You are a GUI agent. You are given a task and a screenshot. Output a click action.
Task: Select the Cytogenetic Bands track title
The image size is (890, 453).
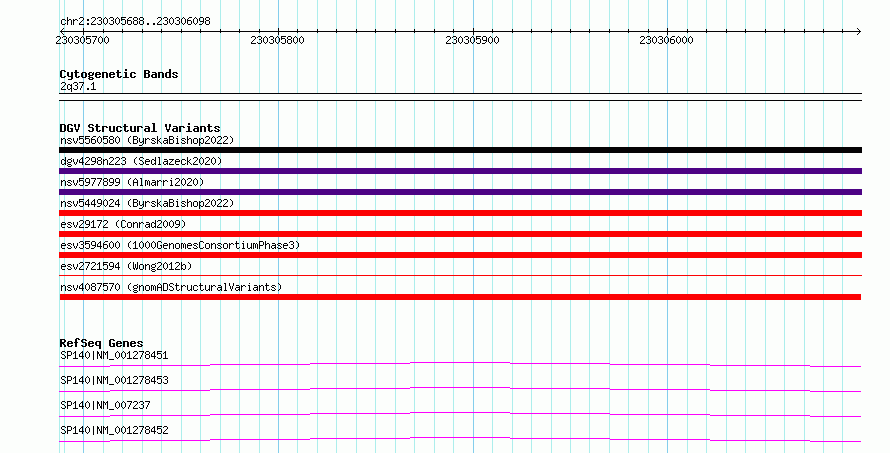pos(119,74)
